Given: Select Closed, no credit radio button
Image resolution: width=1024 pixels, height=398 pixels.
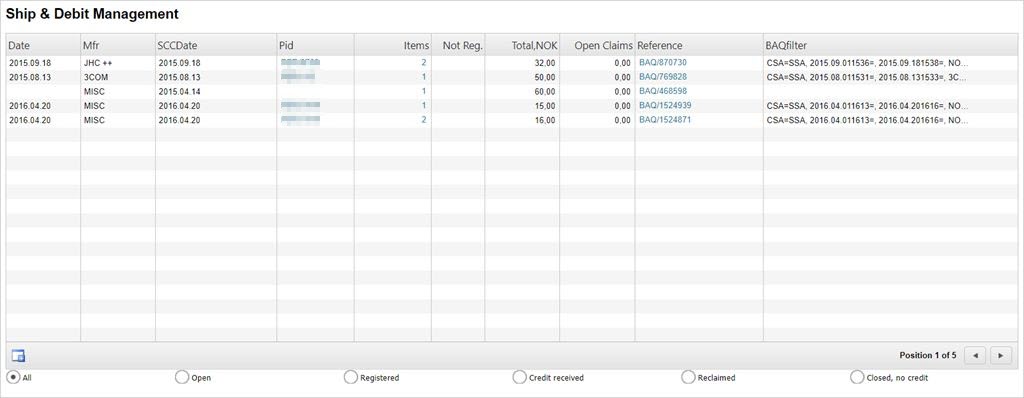Looking at the screenshot, I should pyautogui.click(x=857, y=377).
